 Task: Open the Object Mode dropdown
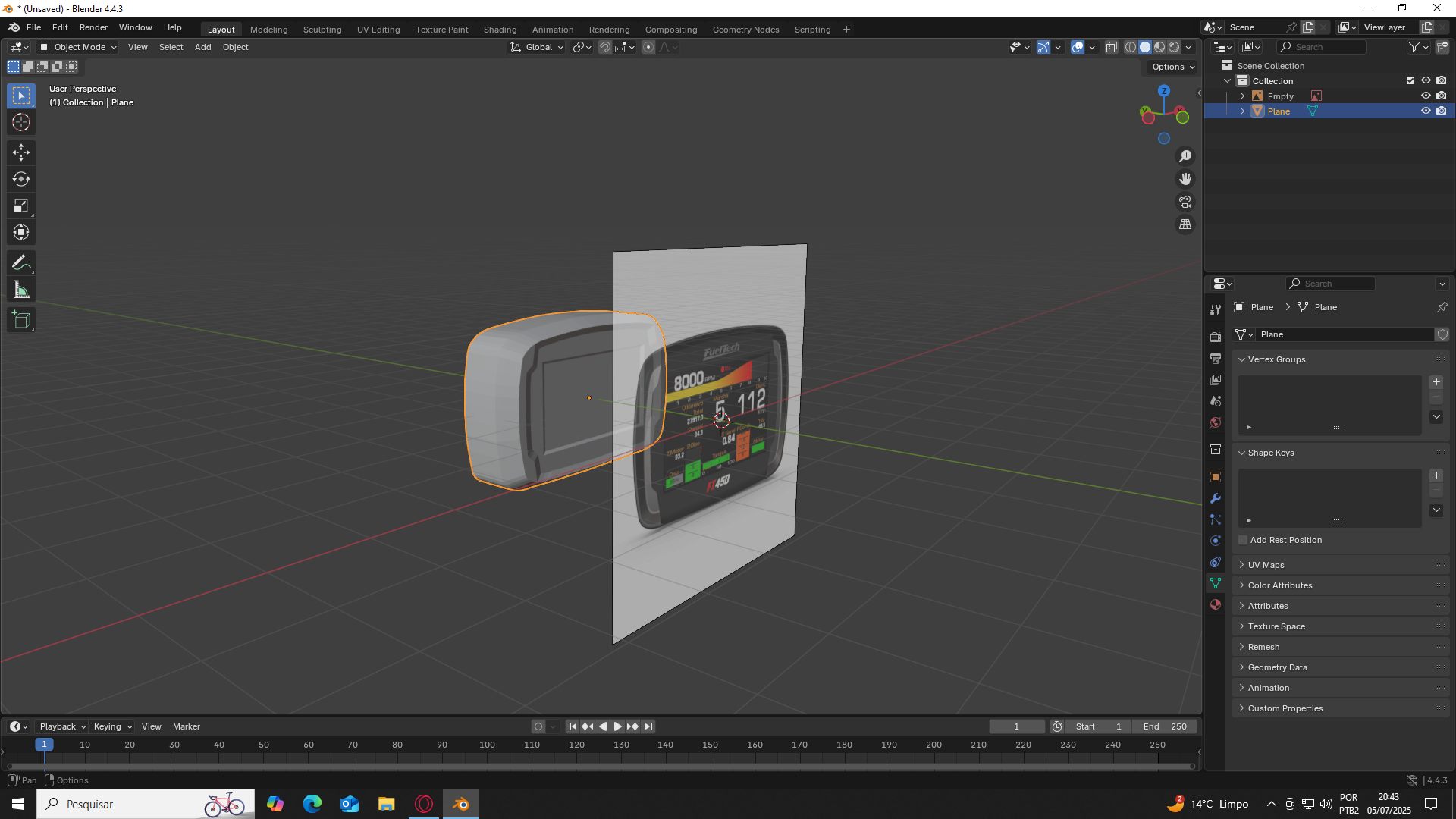tap(78, 47)
